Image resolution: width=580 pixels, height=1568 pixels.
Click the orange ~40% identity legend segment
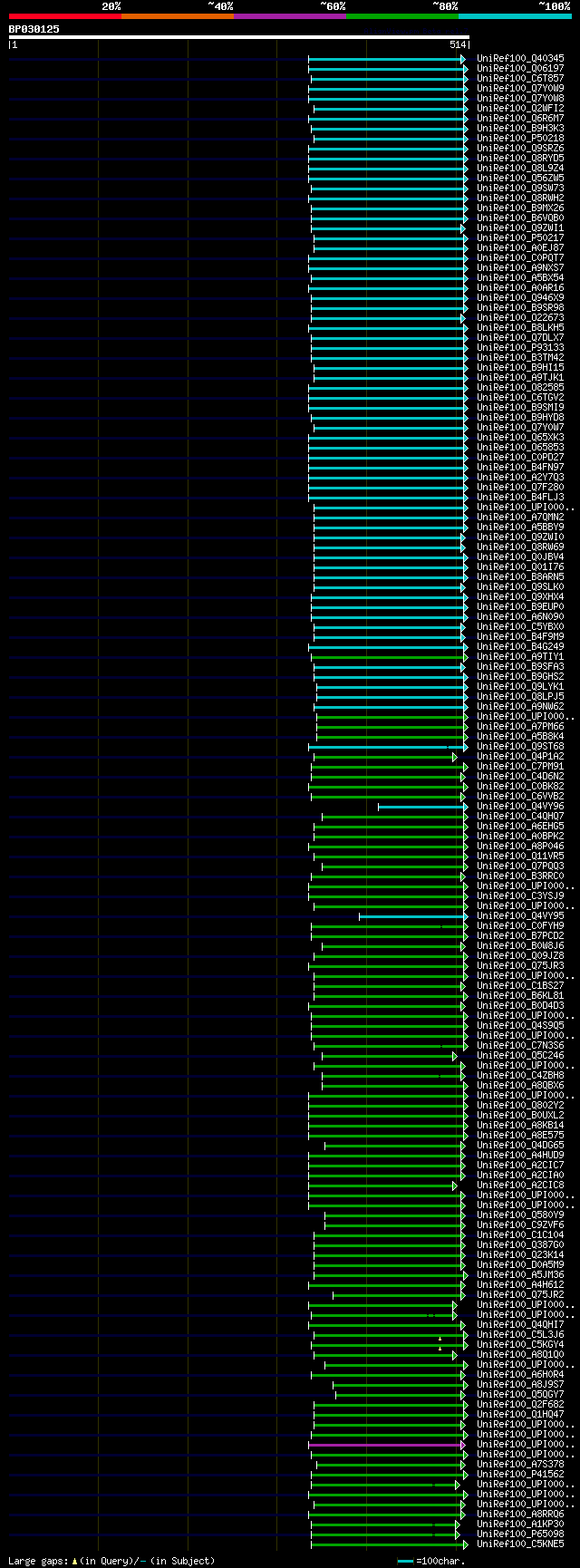click(178, 16)
